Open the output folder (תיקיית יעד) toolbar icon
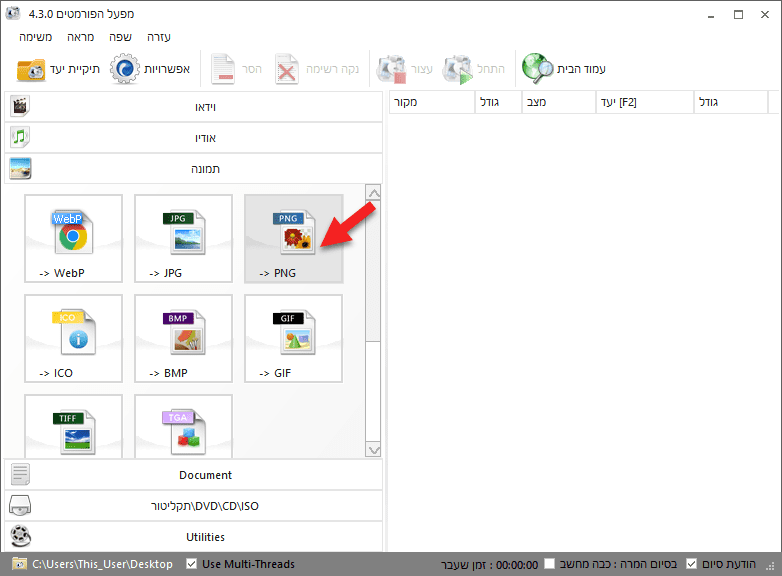The width and height of the screenshot is (782, 576). point(30,69)
